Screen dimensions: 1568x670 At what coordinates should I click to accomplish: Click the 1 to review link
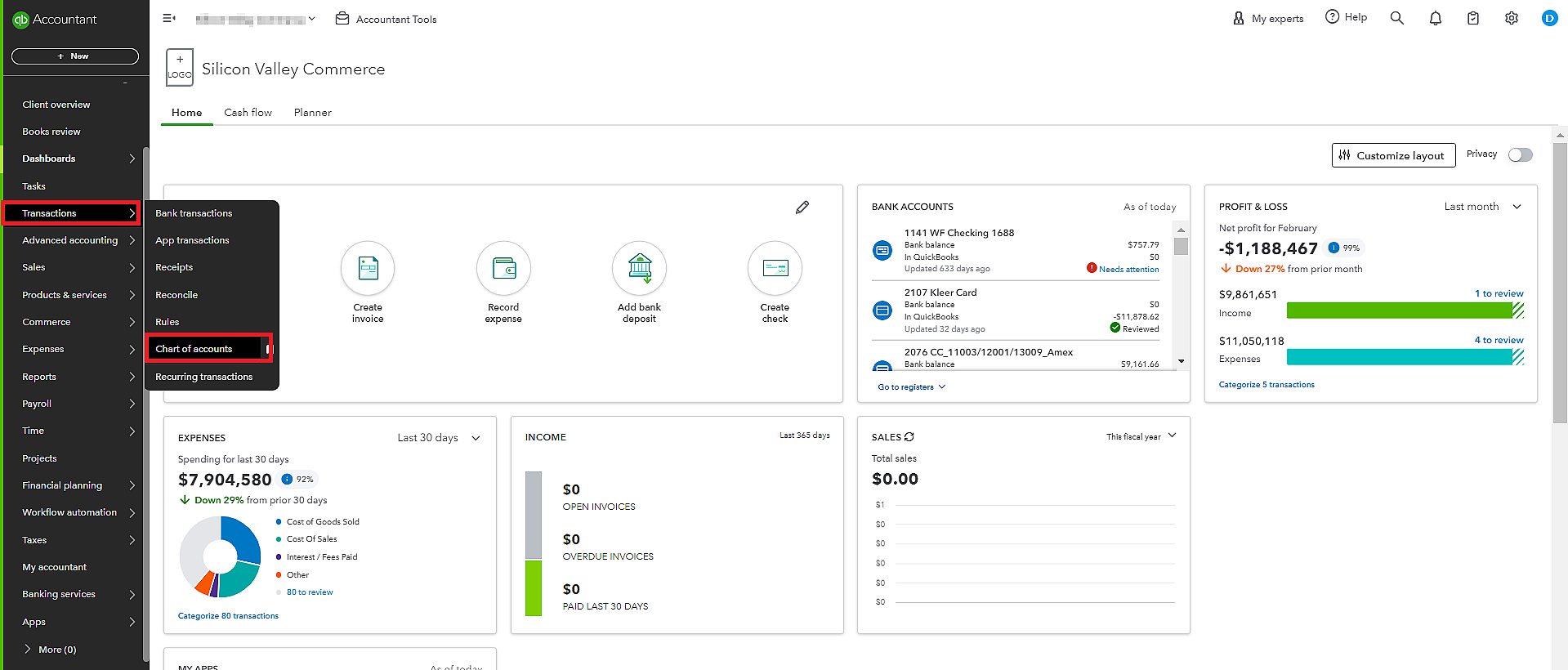coord(1499,293)
